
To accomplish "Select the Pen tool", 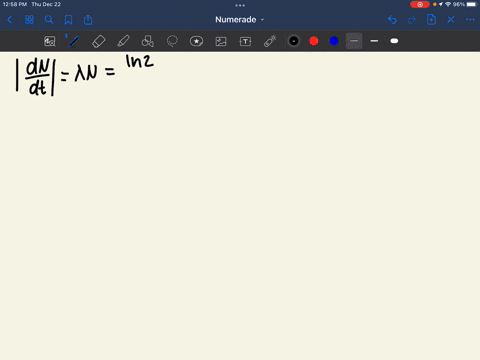I will [74, 41].
